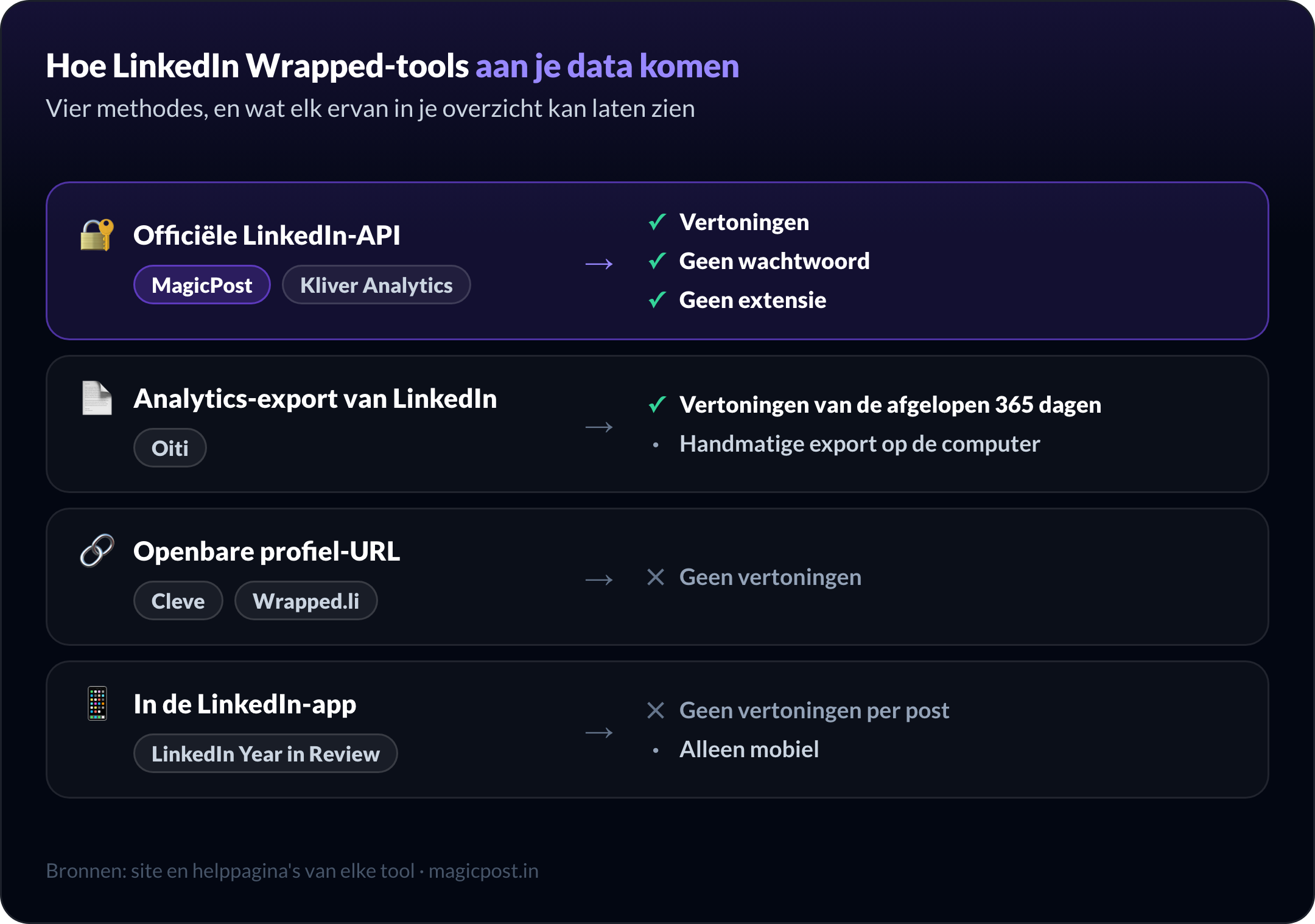Viewport: 1315px width, 924px height.
Task: Click the Bronnen footer line with magicpost.in
Action: pyautogui.click(x=292, y=871)
